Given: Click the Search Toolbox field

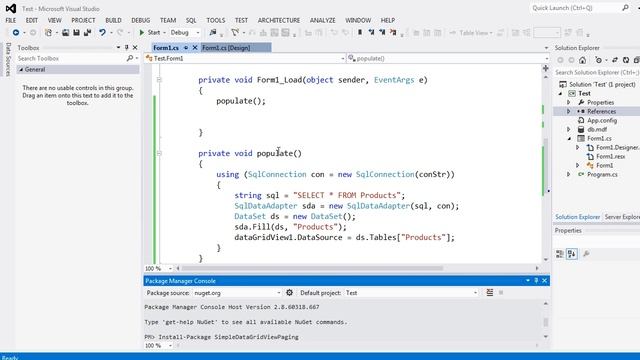Looking at the screenshot, I should coord(78,58).
